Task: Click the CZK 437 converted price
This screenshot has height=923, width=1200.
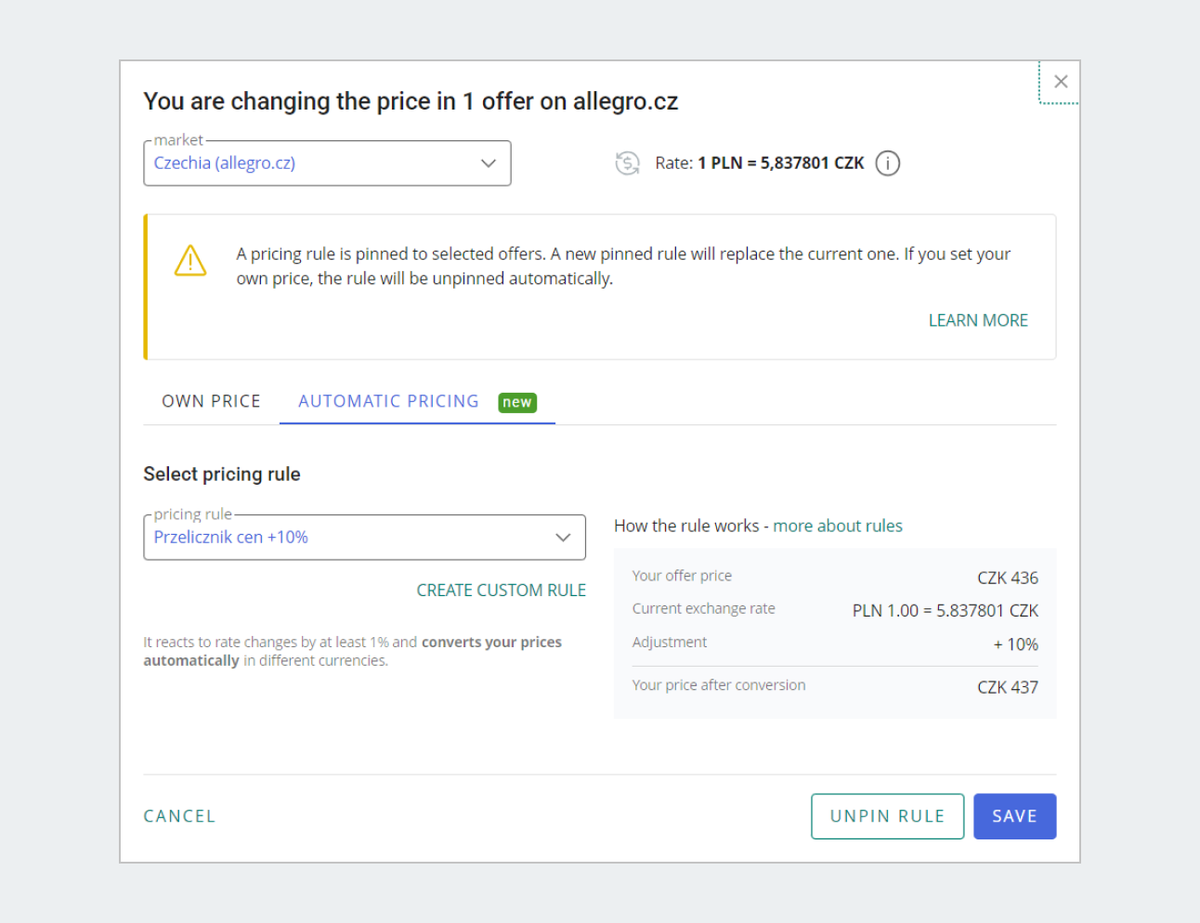Action: coord(1008,688)
